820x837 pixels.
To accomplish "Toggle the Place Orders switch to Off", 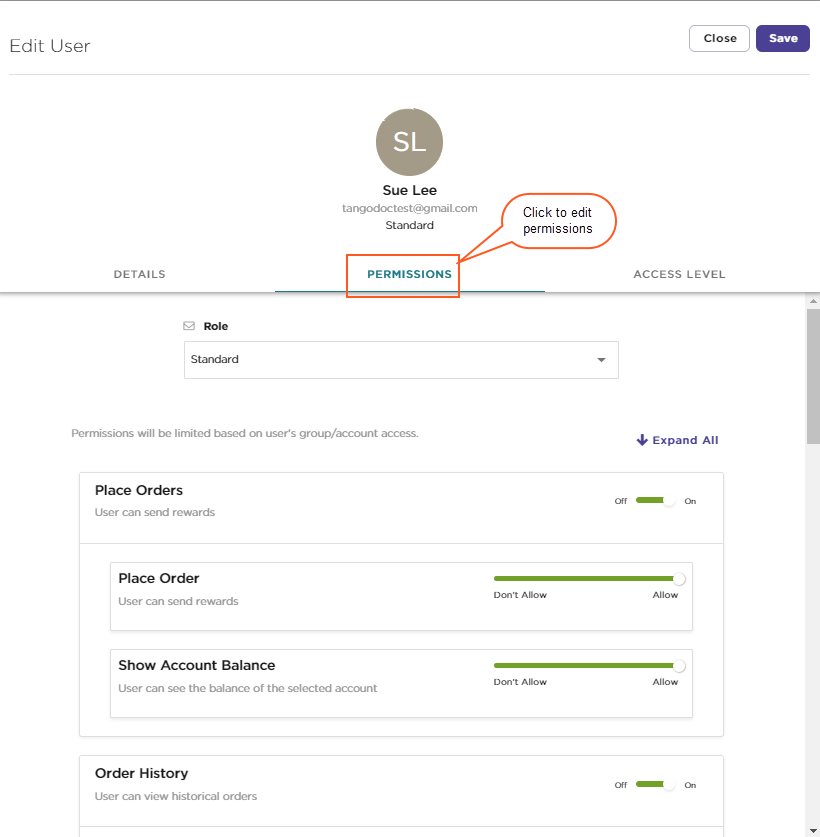I will click(657, 500).
